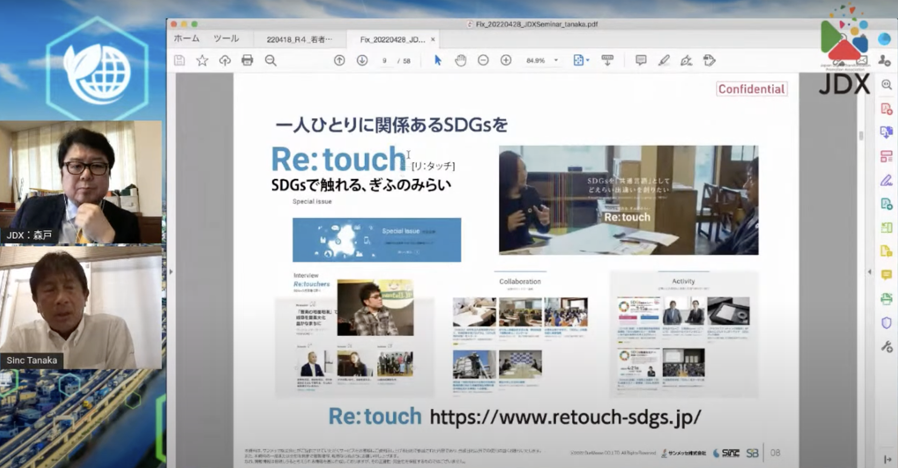This screenshot has width=898, height=468.
Task: Click the page number field showing 9
Action: [x=385, y=61]
